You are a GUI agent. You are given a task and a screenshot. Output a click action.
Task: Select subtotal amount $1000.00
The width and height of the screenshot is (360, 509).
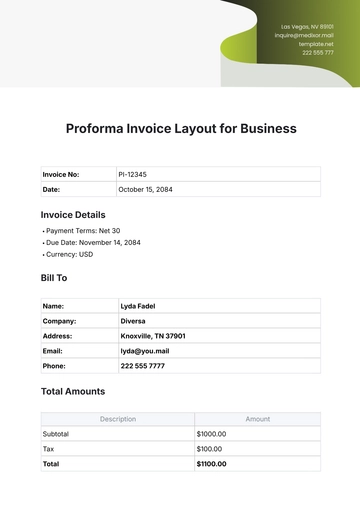point(211,434)
